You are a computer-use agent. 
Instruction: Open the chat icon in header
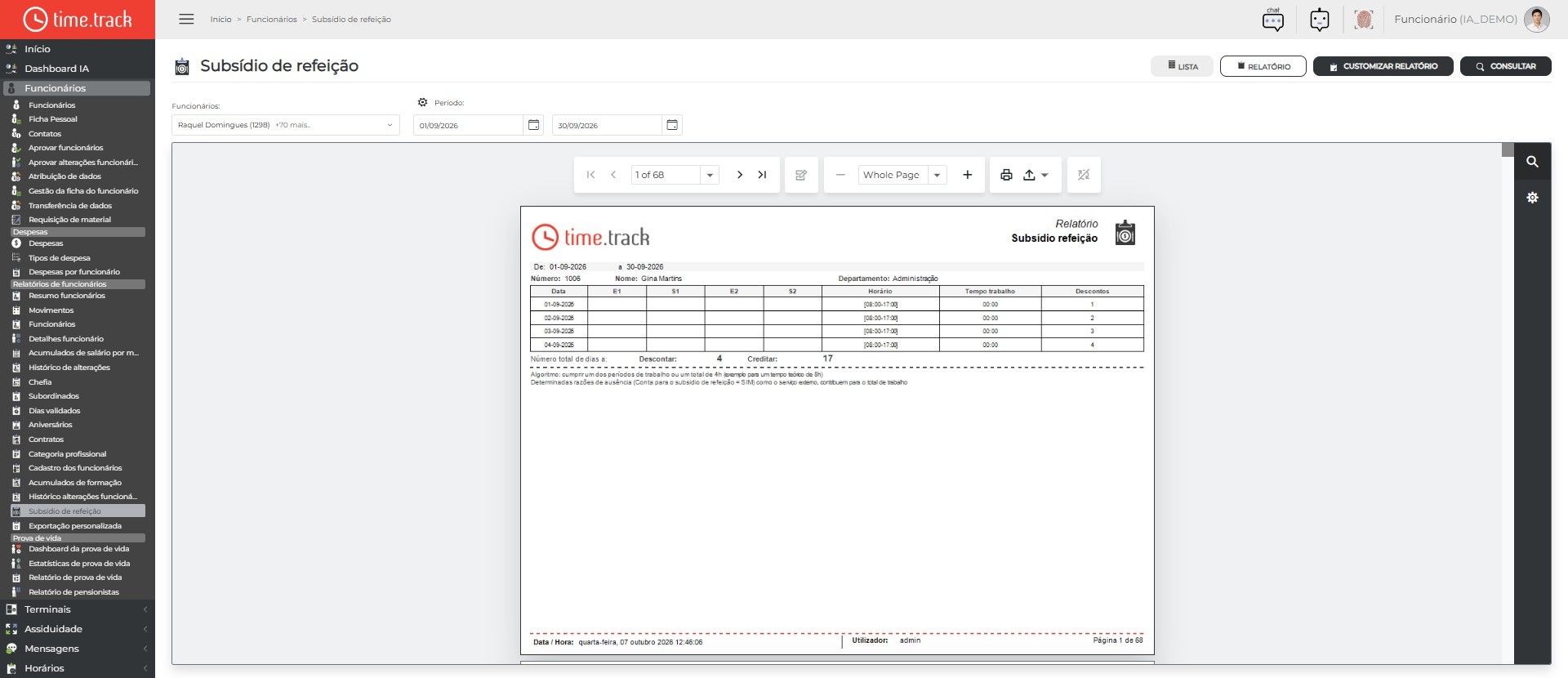click(1272, 20)
